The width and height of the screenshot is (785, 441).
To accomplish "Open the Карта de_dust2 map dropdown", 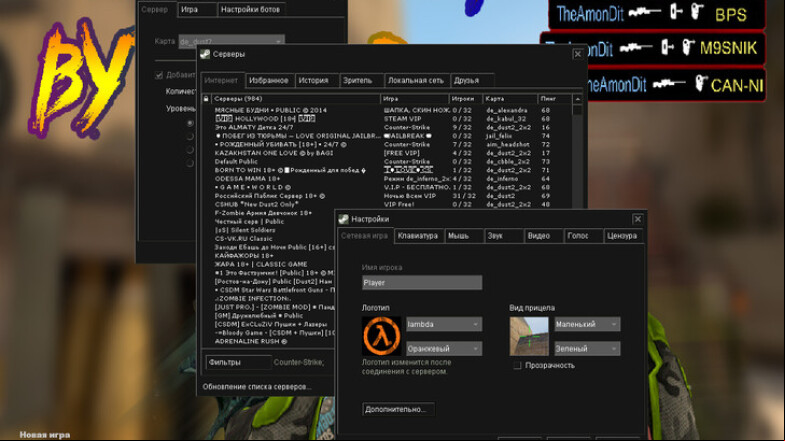I will 232,41.
